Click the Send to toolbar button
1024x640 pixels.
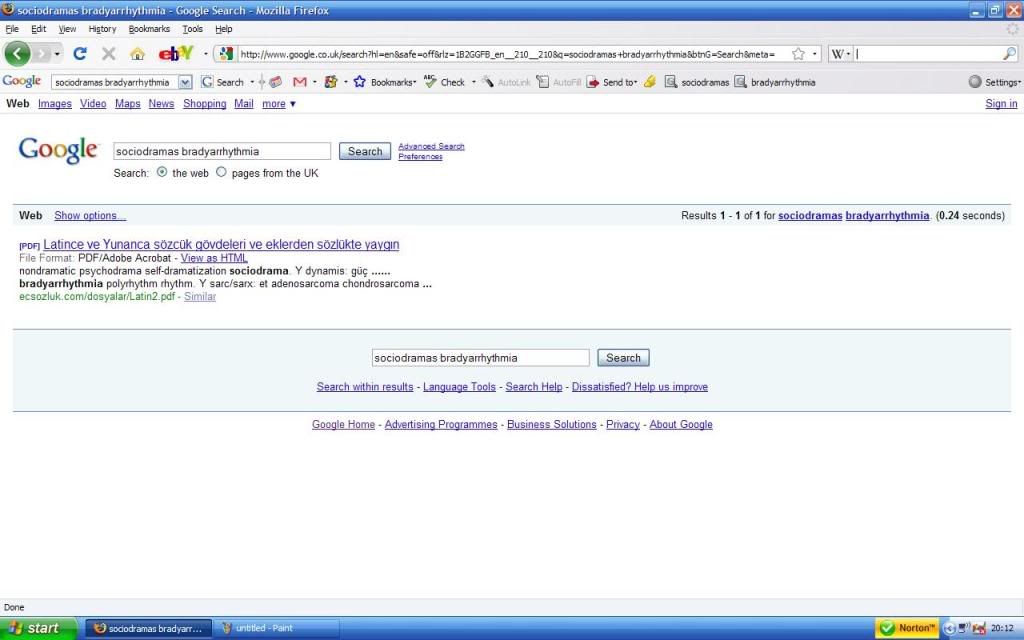[x=611, y=82]
